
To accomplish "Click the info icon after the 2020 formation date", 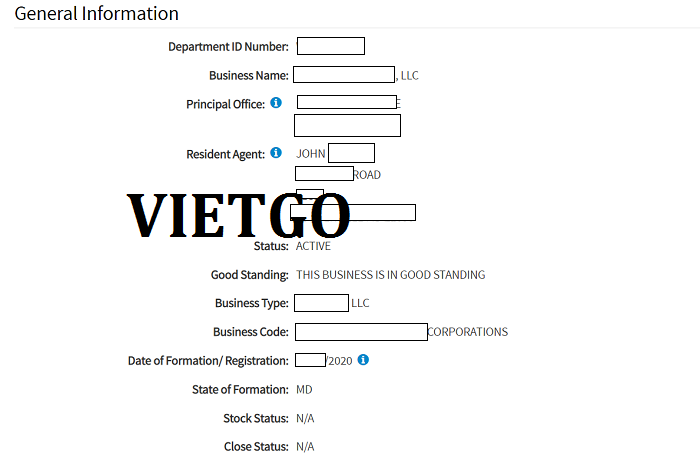I will coord(363,359).
